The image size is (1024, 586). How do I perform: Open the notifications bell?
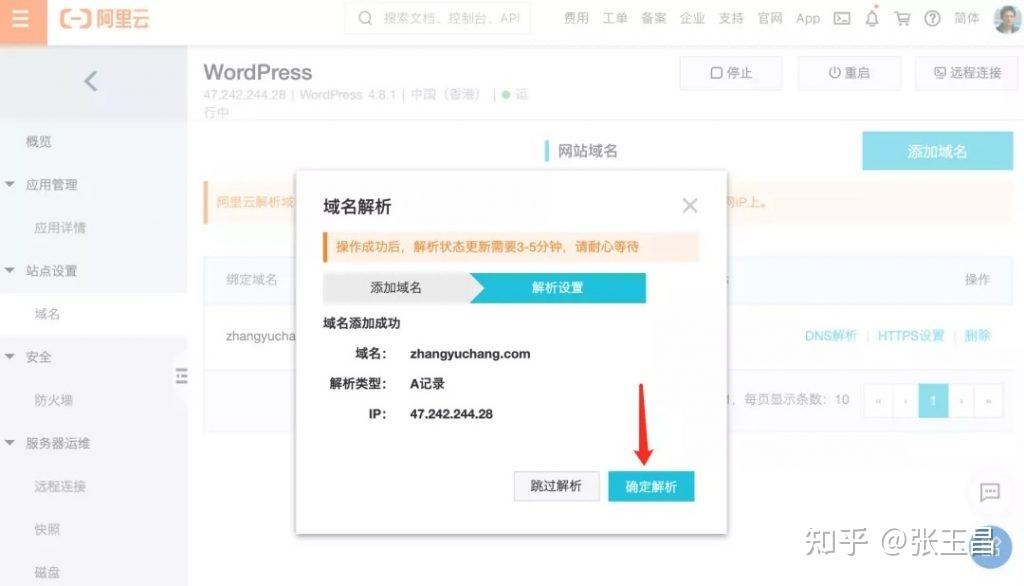[872, 18]
